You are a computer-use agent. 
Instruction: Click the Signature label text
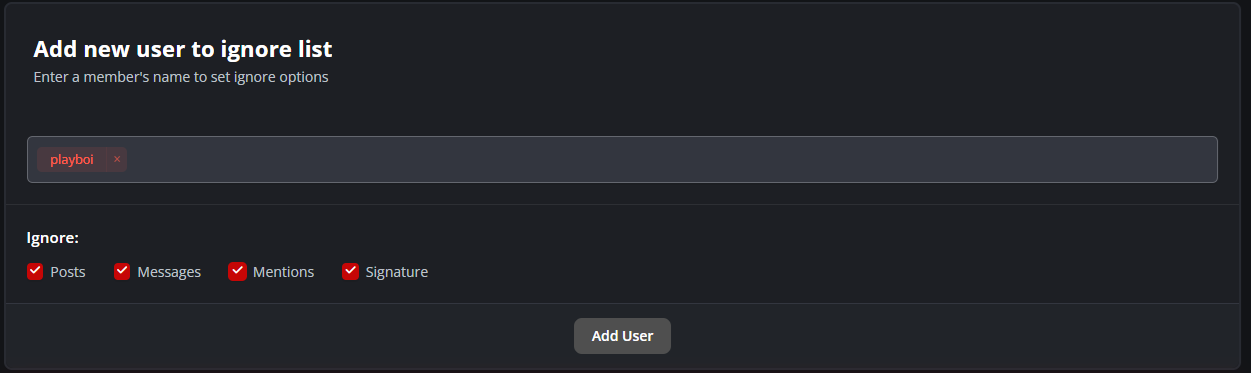[397, 272]
